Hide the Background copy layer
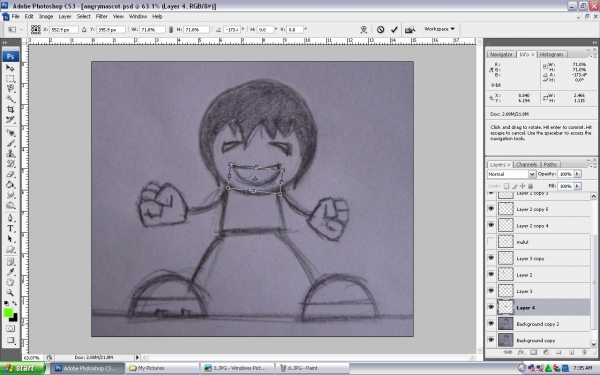 pyautogui.click(x=491, y=340)
